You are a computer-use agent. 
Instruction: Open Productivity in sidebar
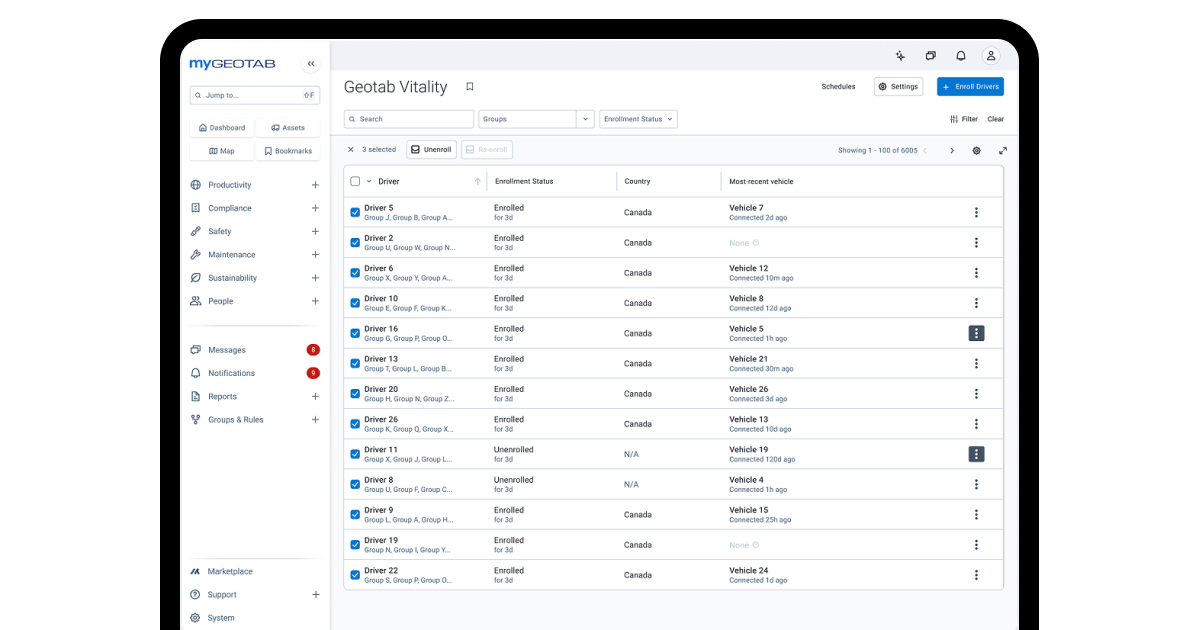(x=229, y=185)
